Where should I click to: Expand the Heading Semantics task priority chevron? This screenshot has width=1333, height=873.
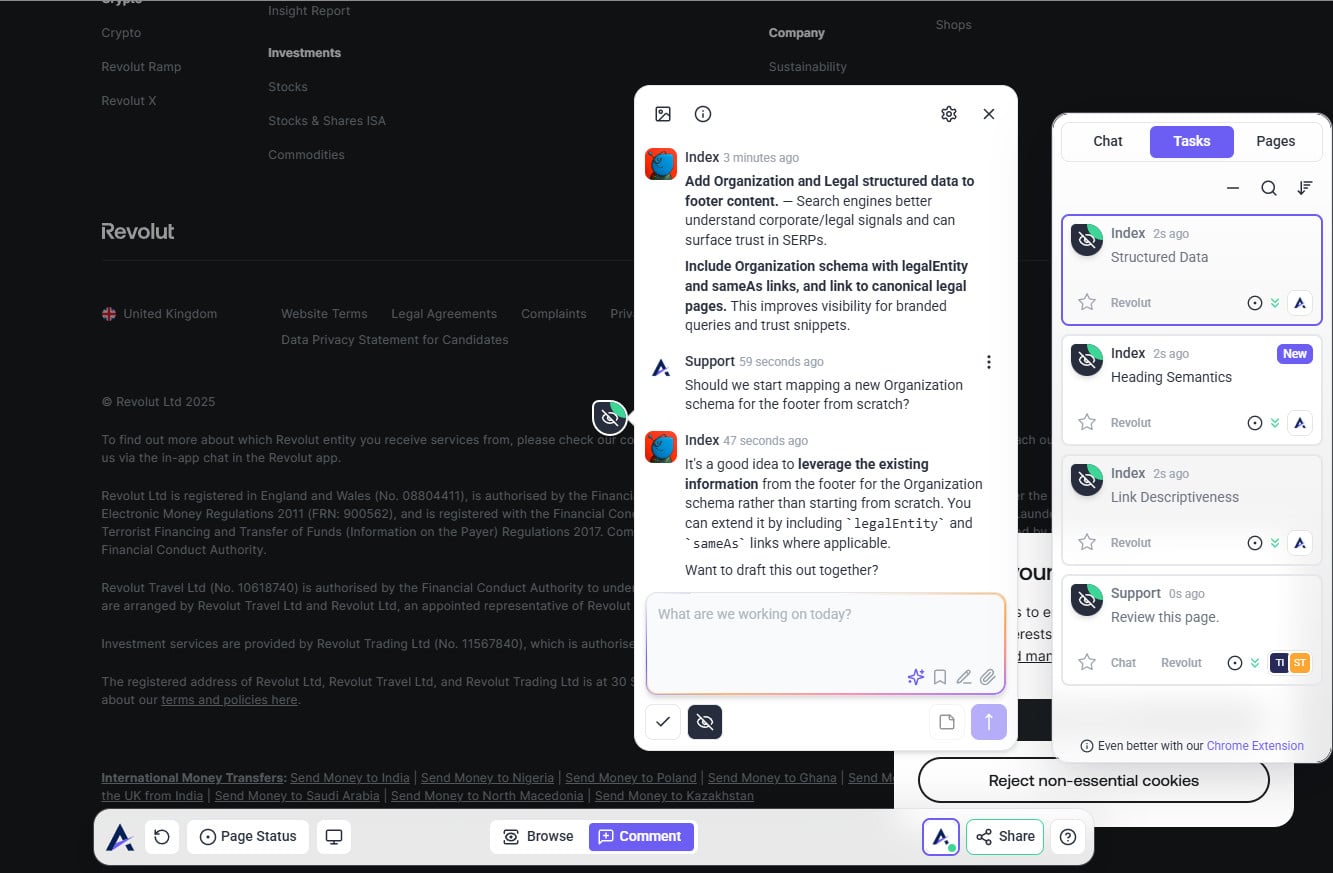point(1275,423)
